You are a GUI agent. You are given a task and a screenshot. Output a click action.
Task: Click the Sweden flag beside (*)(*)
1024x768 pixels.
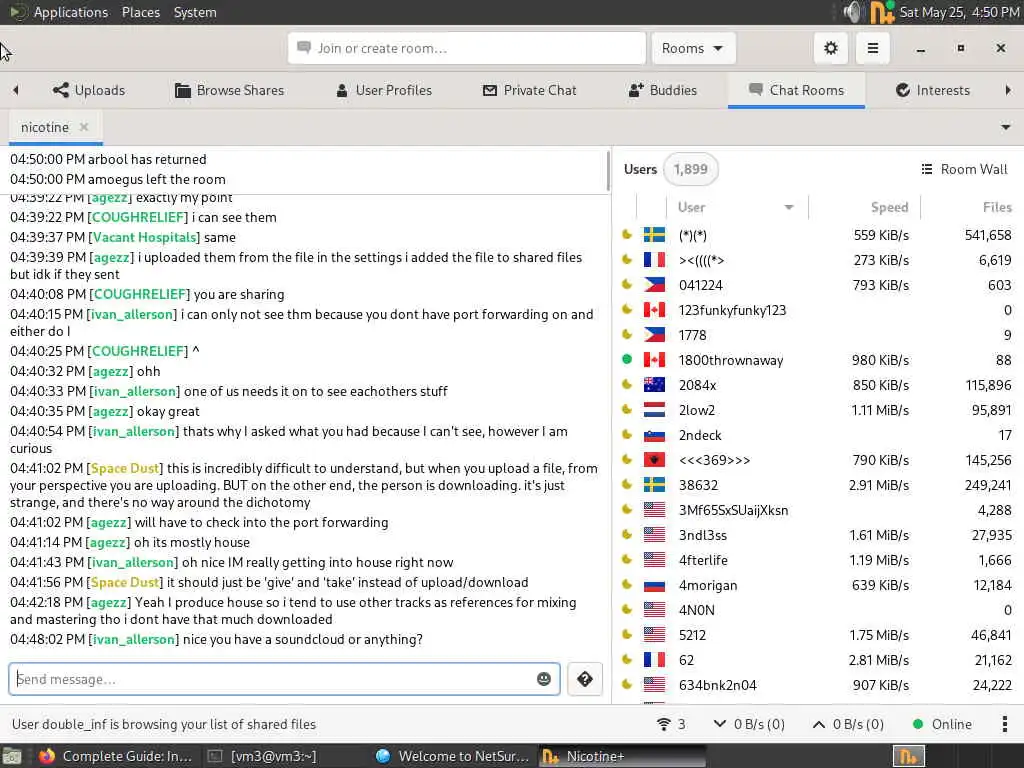(x=654, y=235)
